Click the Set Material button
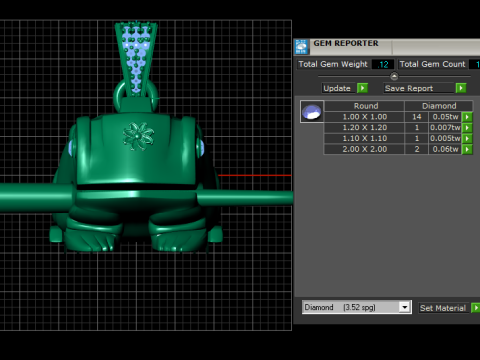 (x=443, y=308)
